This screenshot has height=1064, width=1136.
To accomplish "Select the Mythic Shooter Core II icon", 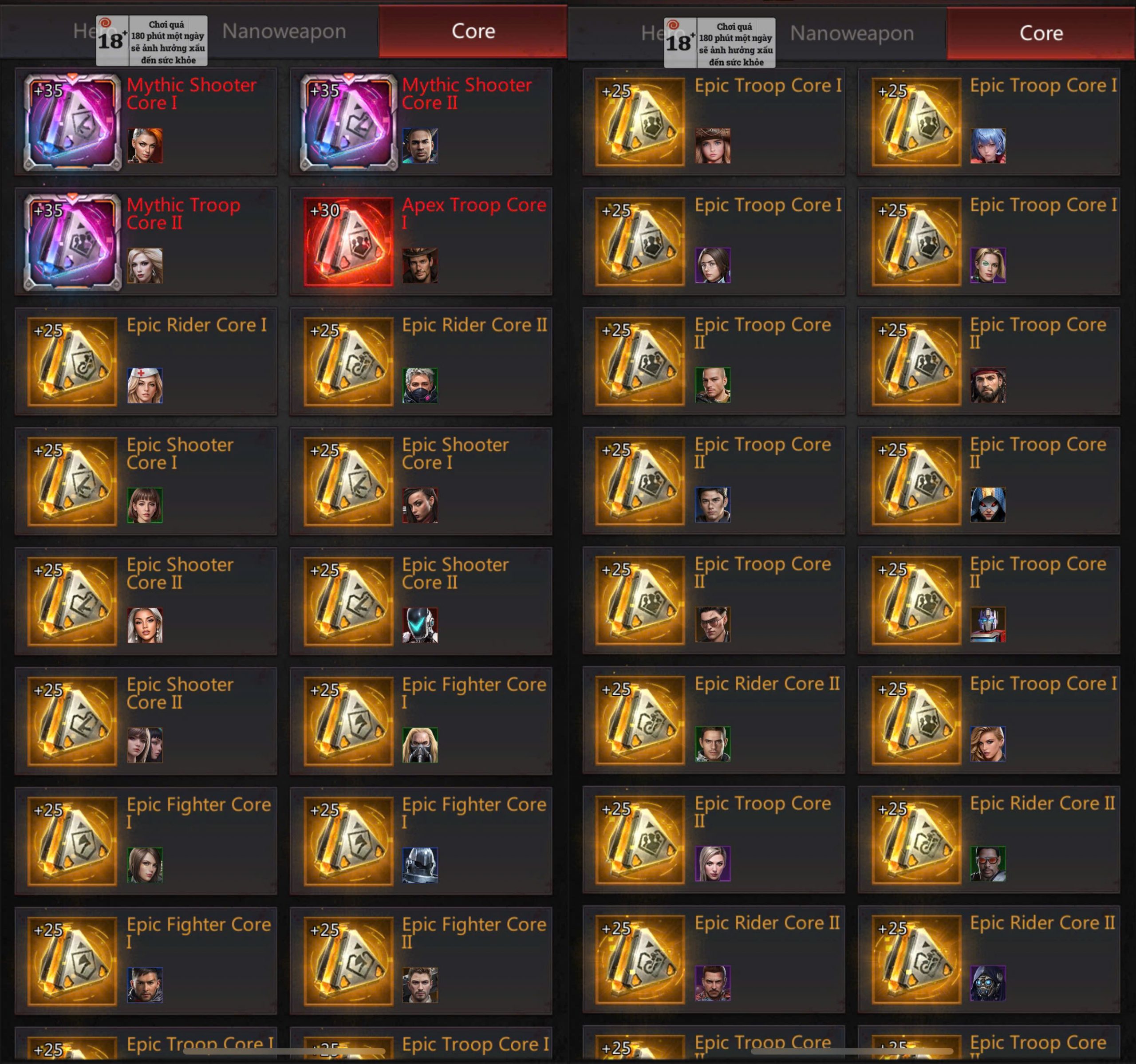I will coord(348,122).
